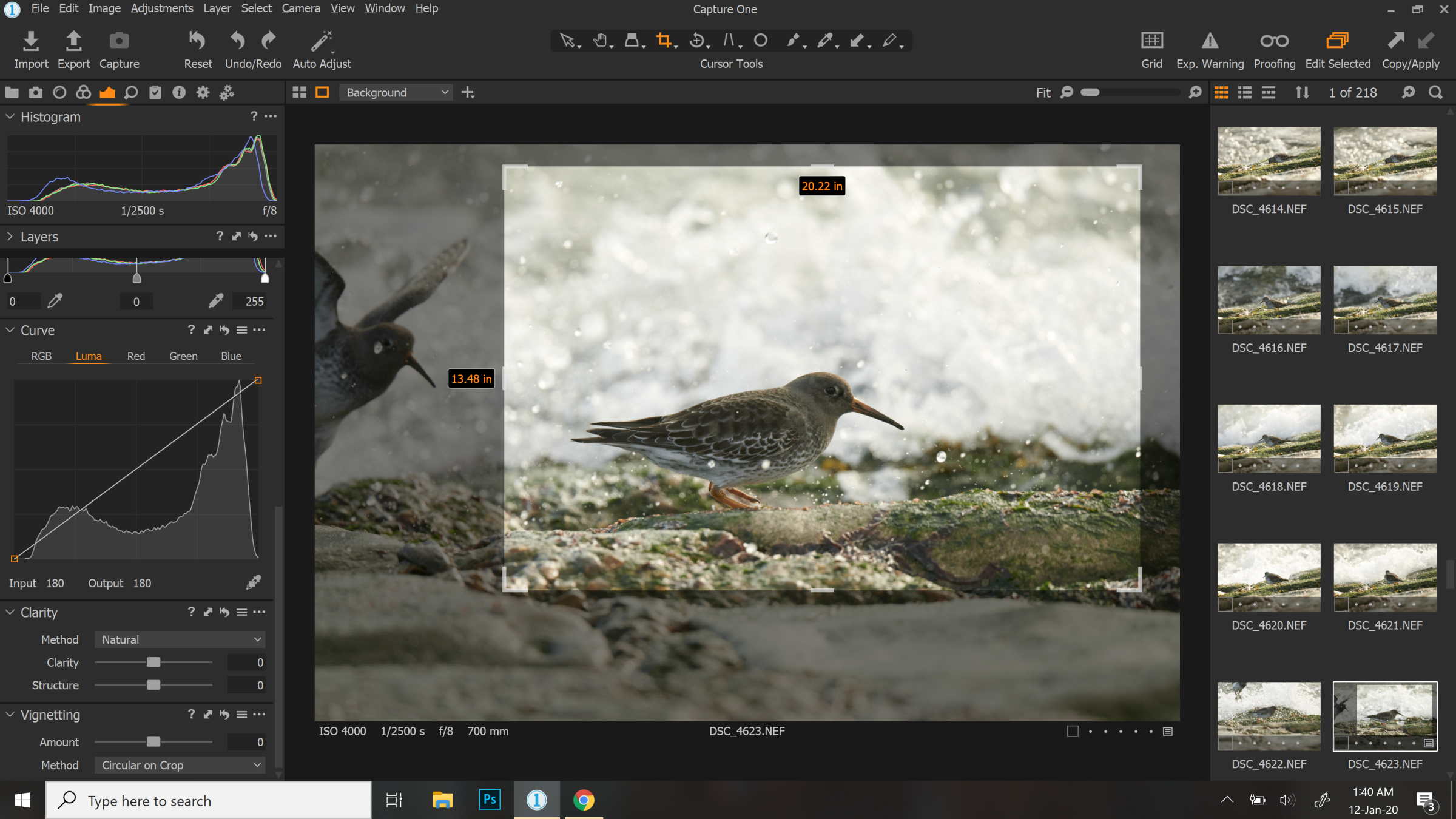Select the Annotations pencil tool
This screenshot has width=1456, height=819.
click(x=889, y=41)
